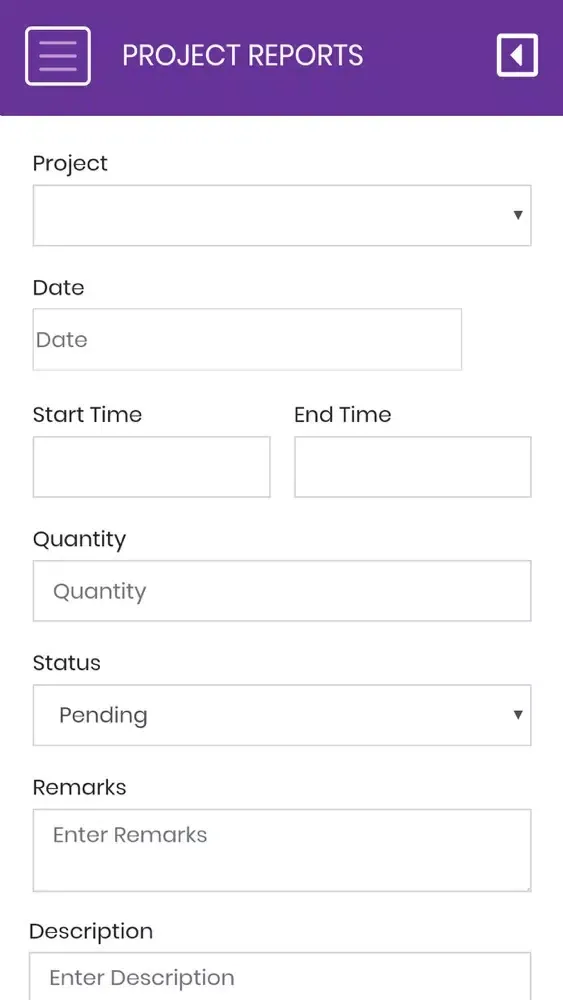Click the Start Time field

coord(152,467)
